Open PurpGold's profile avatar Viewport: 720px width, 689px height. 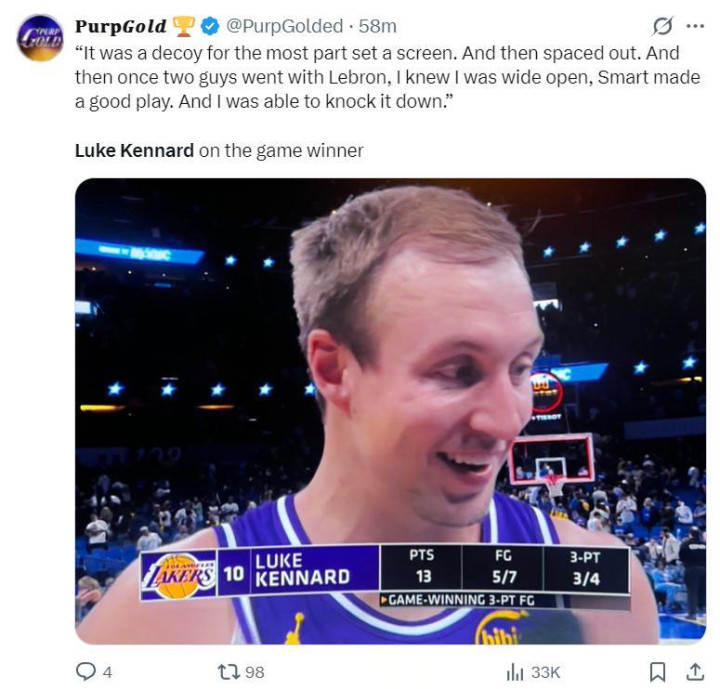coord(40,38)
